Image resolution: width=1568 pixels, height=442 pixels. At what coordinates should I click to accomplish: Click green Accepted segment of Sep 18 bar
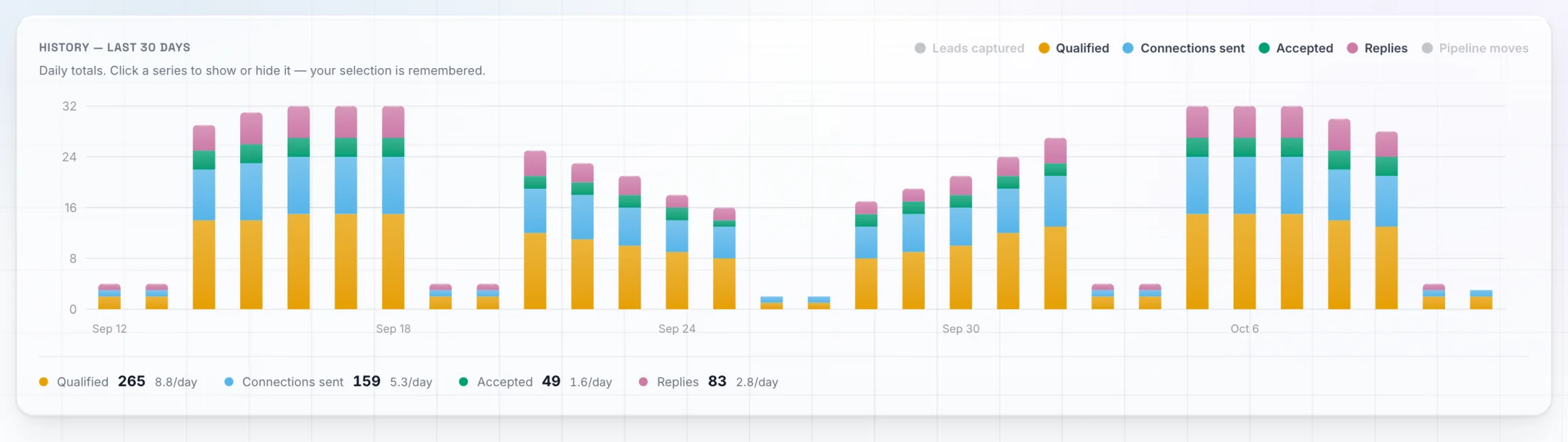point(393,148)
